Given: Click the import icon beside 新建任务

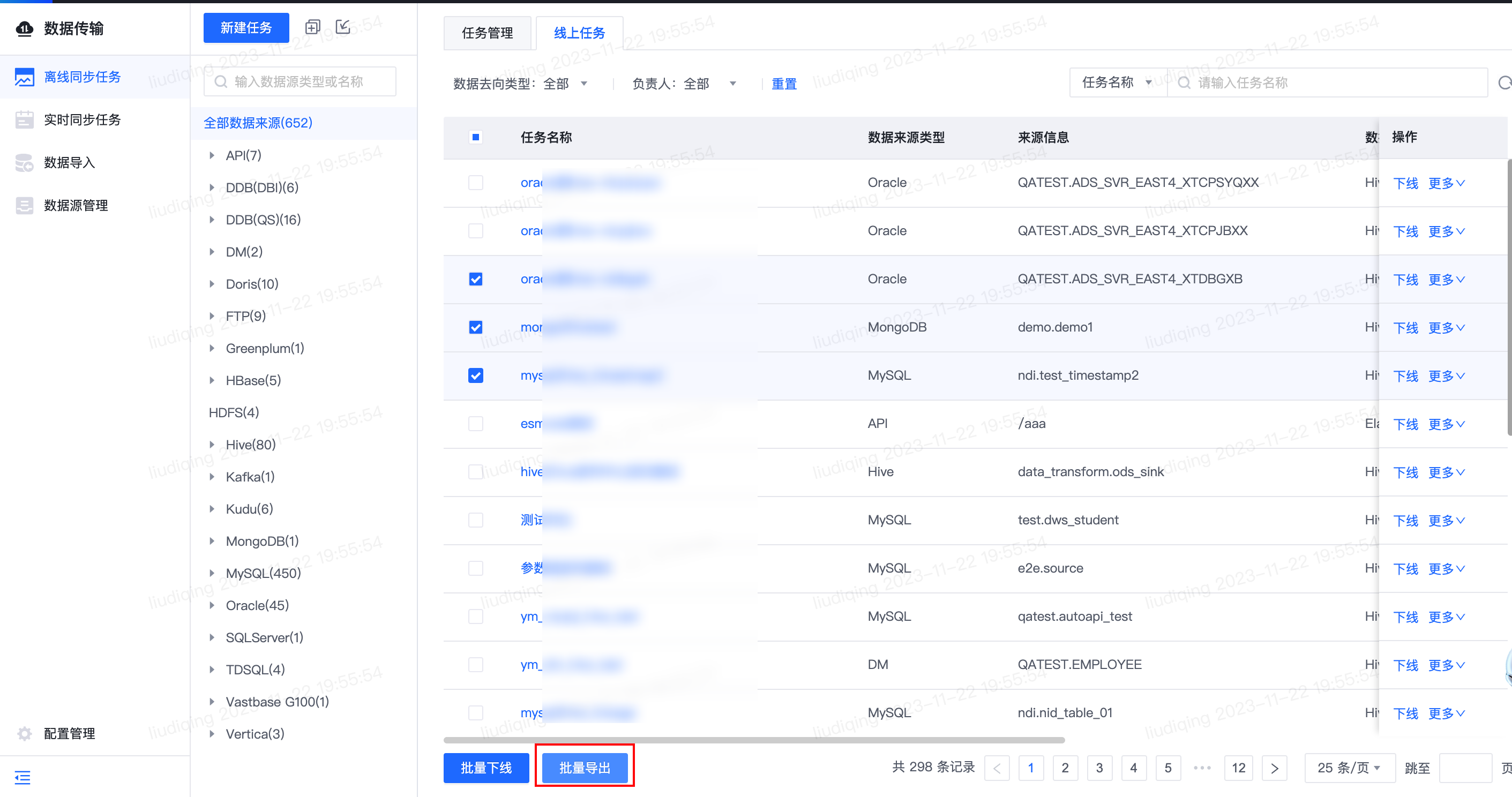Looking at the screenshot, I should tap(343, 27).
